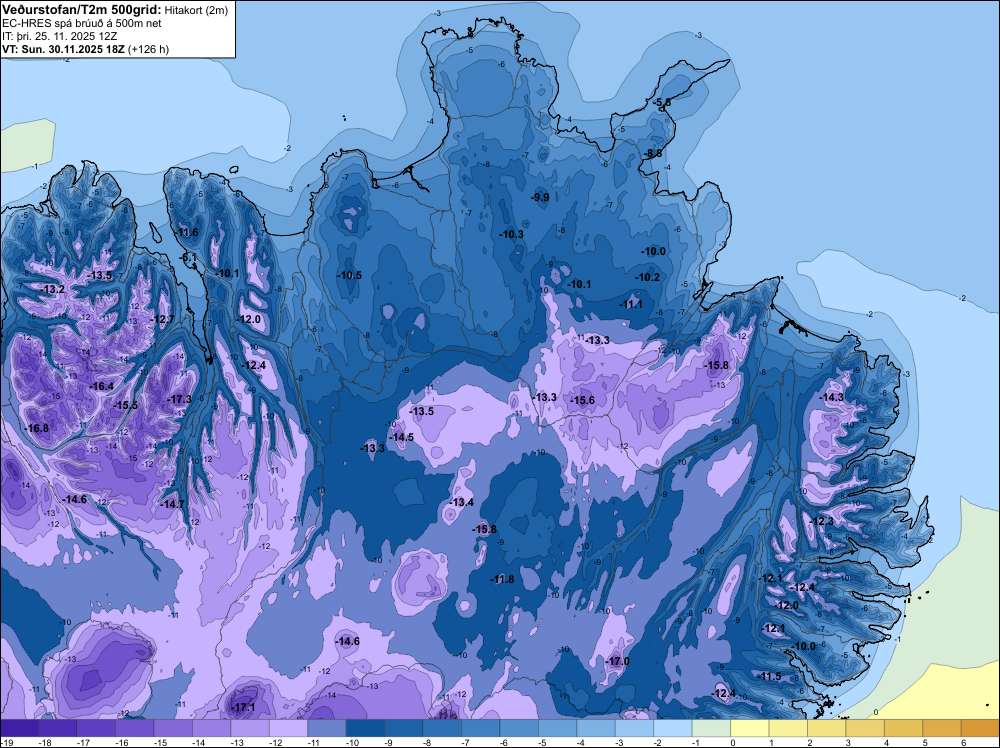Click the '-15' legend scale label
The image size is (1000, 748).
tap(159, 742)
